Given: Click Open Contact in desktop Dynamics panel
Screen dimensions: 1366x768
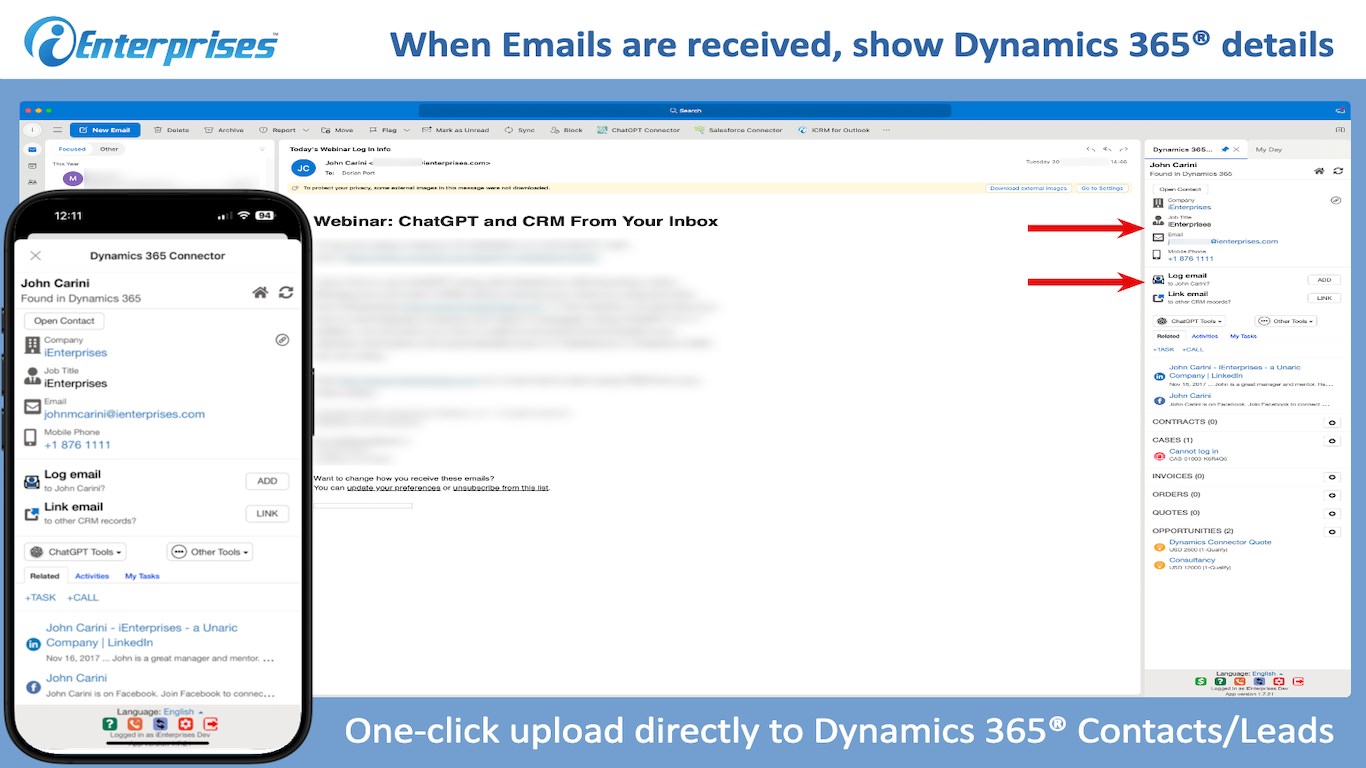Looking at the screenshot, I should pos(1180,189).
